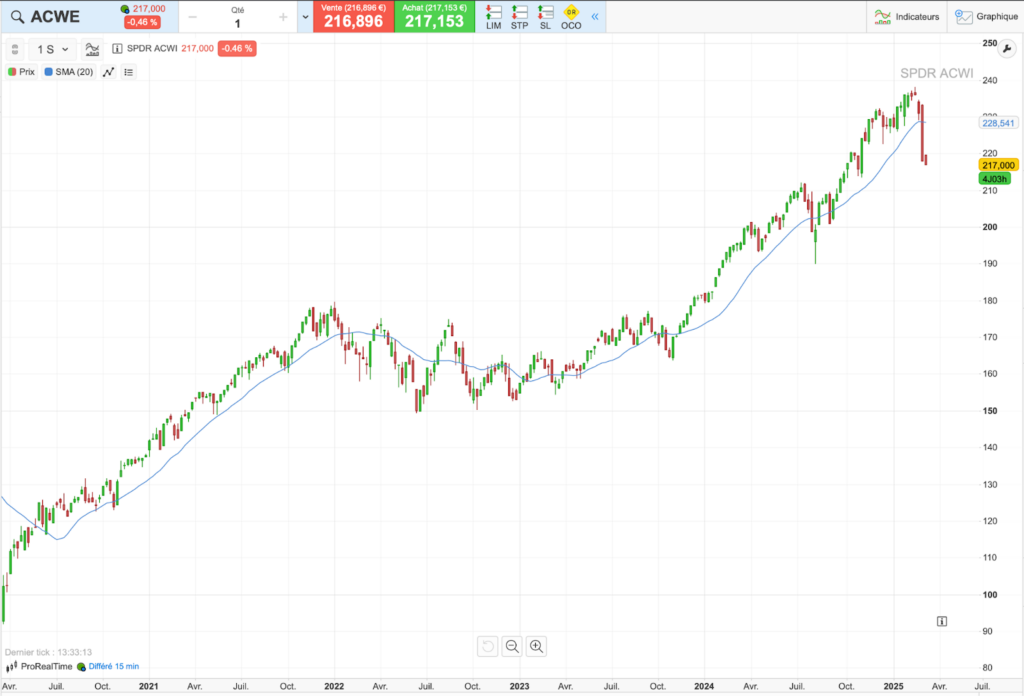Screen dimensions: 1024x696
Task: Click the red Vente 216,896 sell button
Action: 353,16
